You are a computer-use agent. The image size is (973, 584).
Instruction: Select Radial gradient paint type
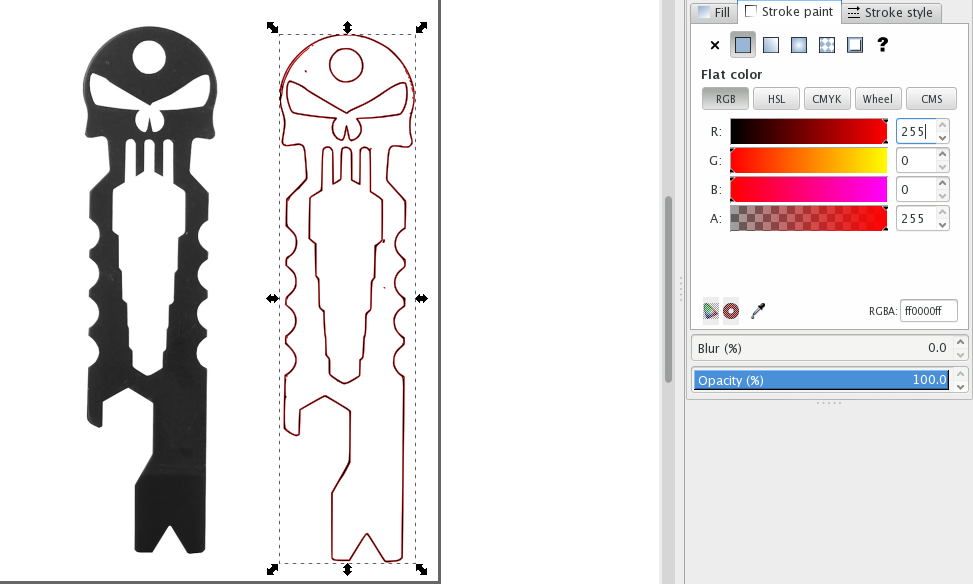coord(799,45)
